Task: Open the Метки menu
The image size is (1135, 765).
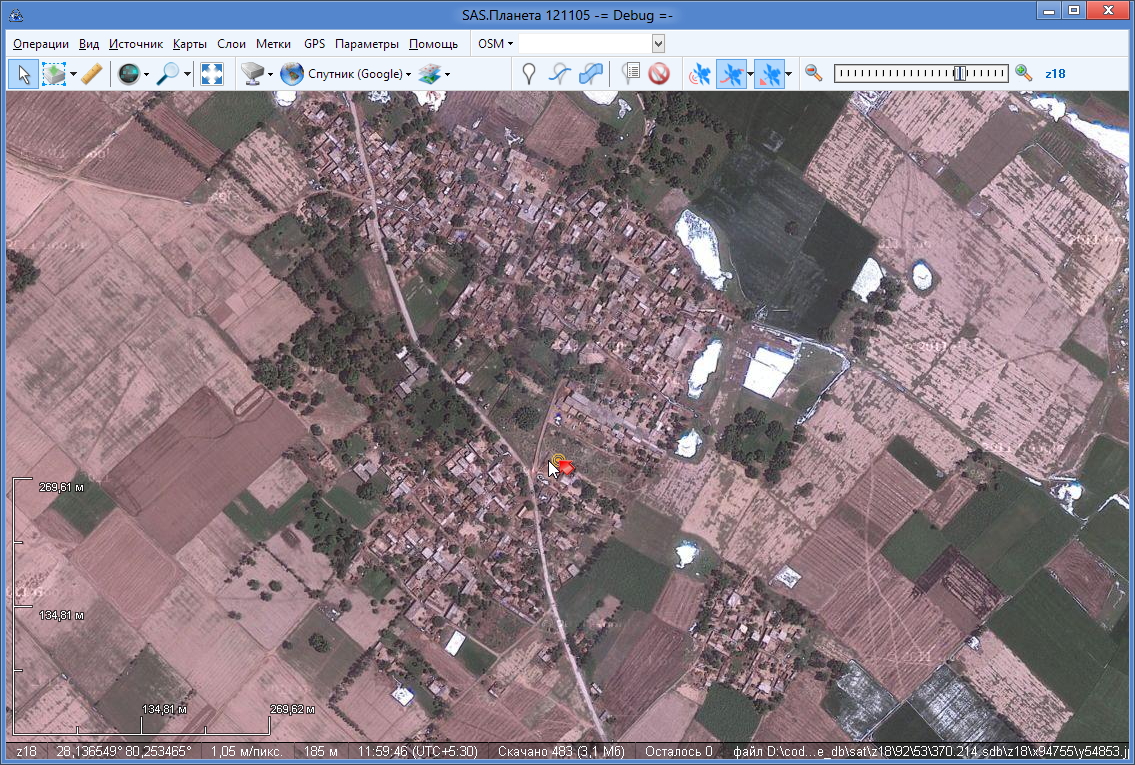Action: pyautogui.click(x=273, y=44)
